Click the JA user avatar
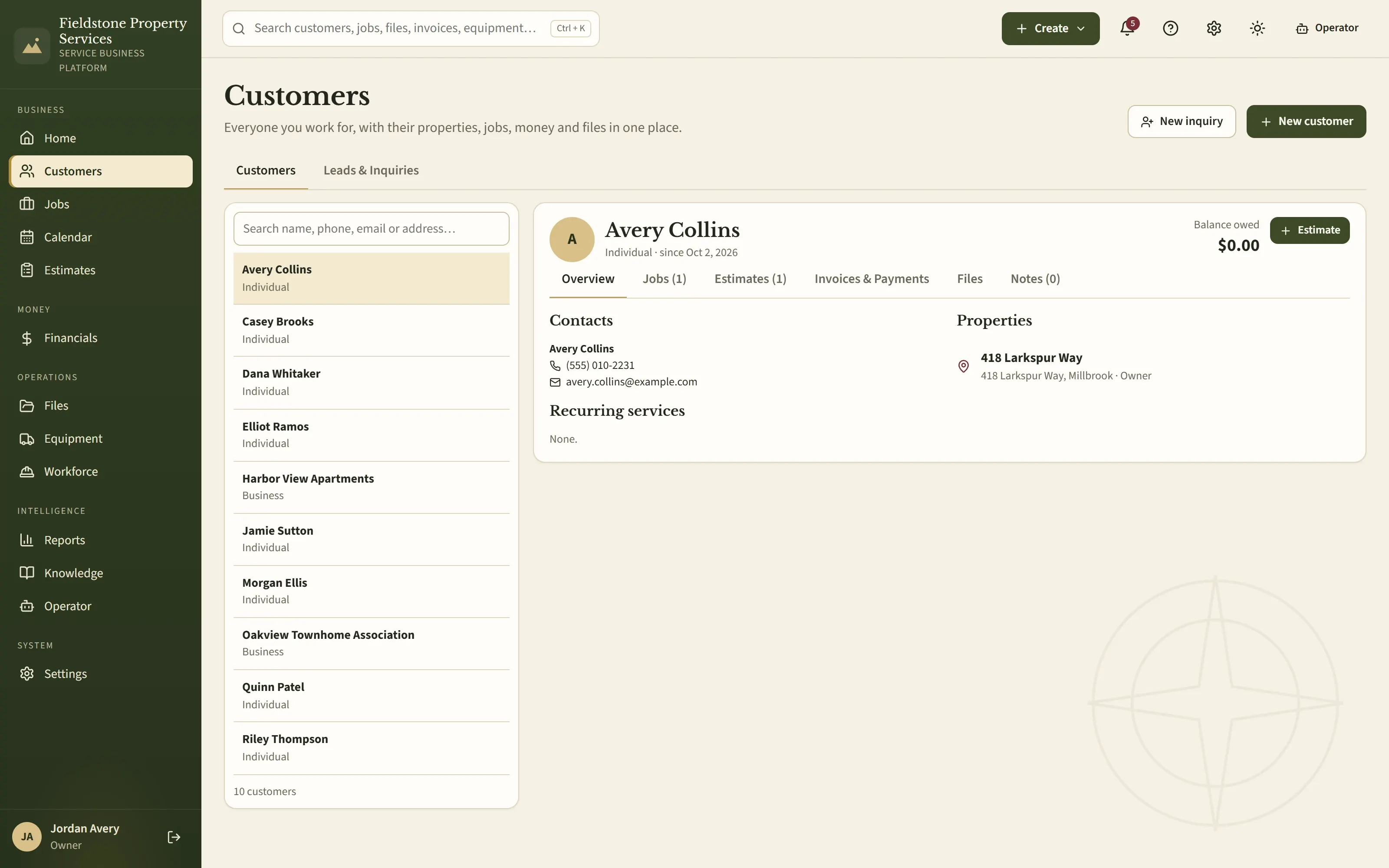The image size is (1389, 868). click(27, 836)
